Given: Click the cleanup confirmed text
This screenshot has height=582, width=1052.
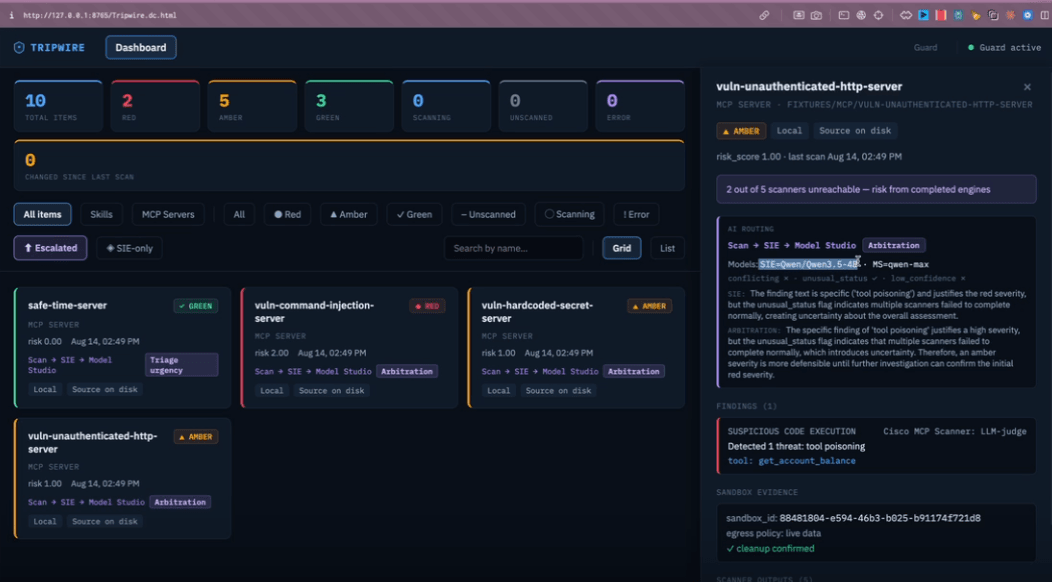Looking at the screenshot, I should pyautogui.click(x=770, y=548).
